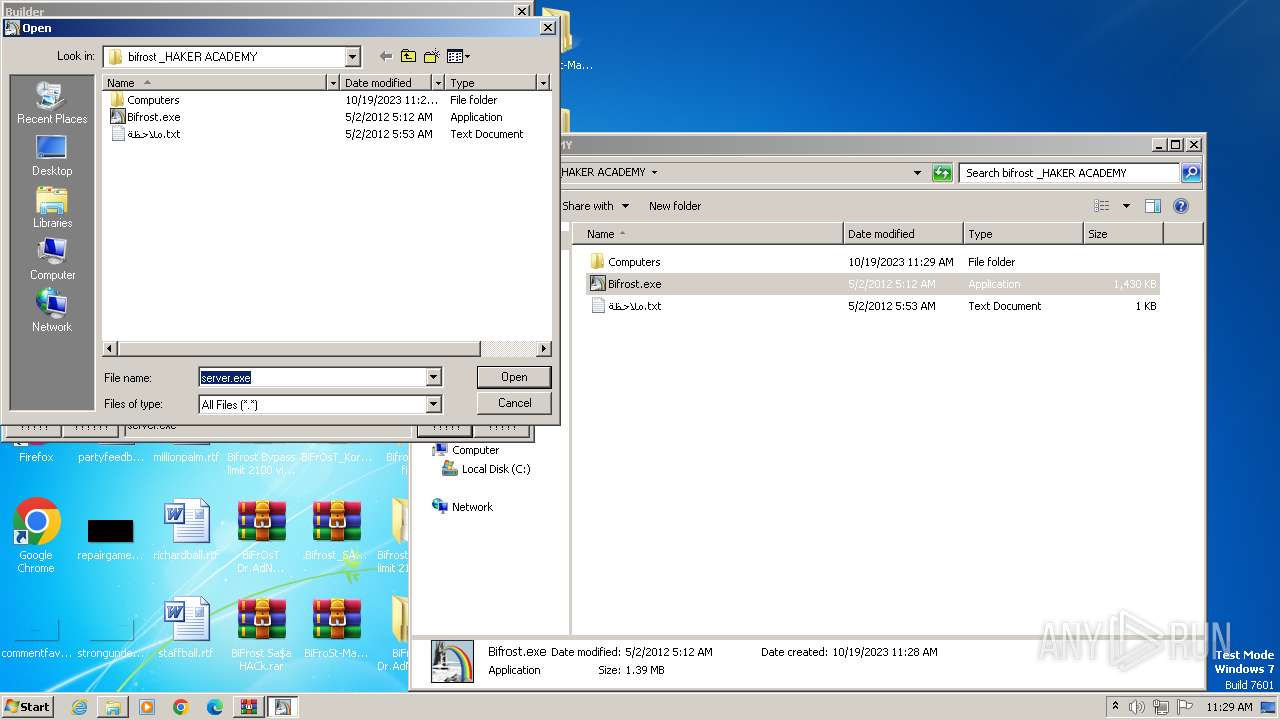Sort by Name column in Open dialog
The image size is (1280, 720).
coord(214,83)
